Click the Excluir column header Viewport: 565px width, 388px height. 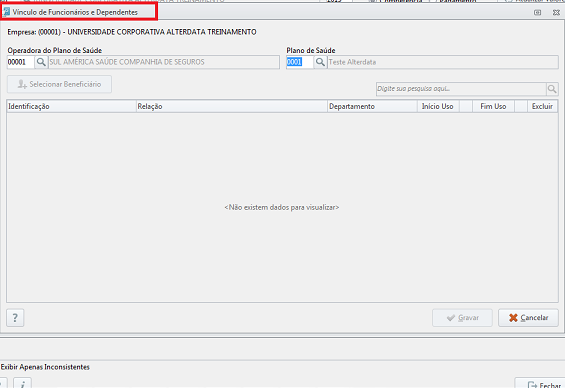[542, 107]
